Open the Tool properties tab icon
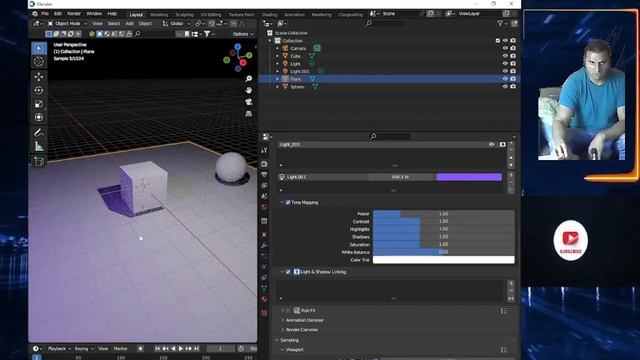The image size is (640, 360). tap(264, 151)
